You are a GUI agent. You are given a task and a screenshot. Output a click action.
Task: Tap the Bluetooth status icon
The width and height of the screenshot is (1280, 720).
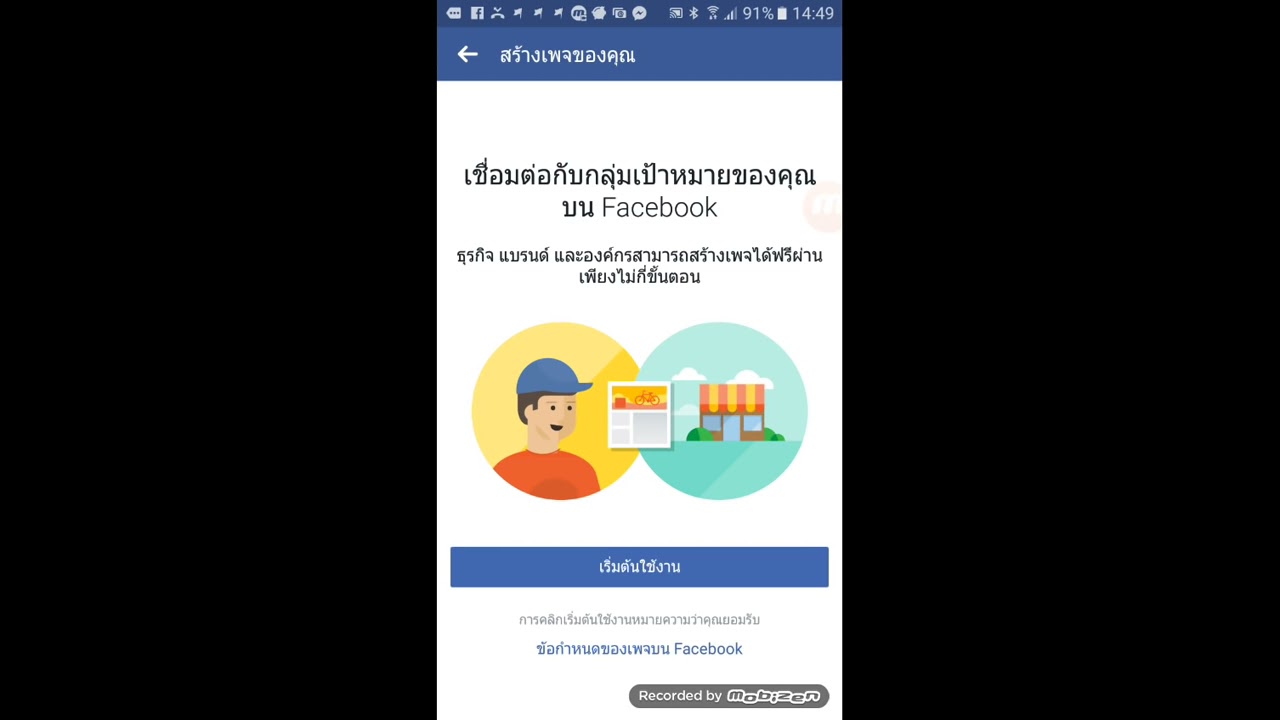coord(694,13)
